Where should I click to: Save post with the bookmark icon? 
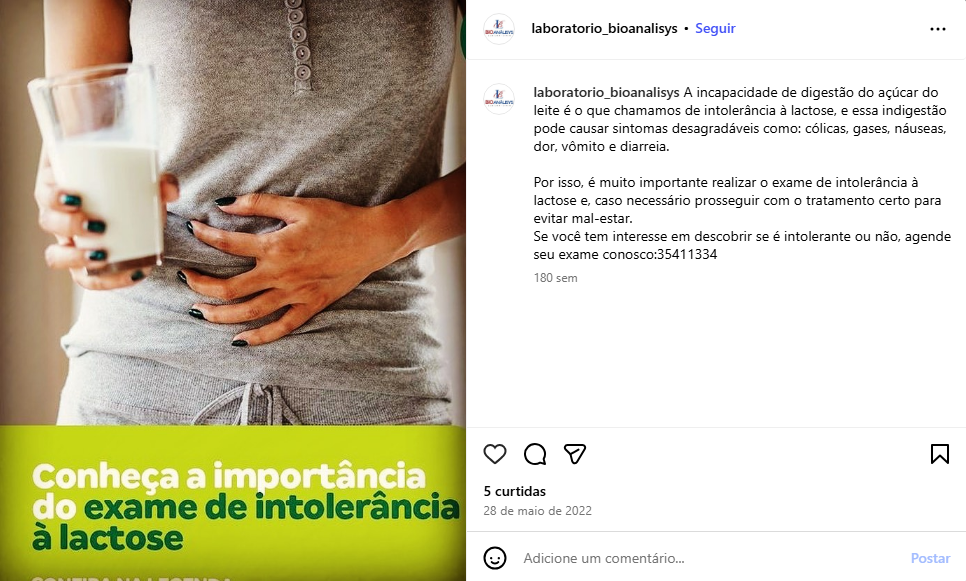(940, 454)
